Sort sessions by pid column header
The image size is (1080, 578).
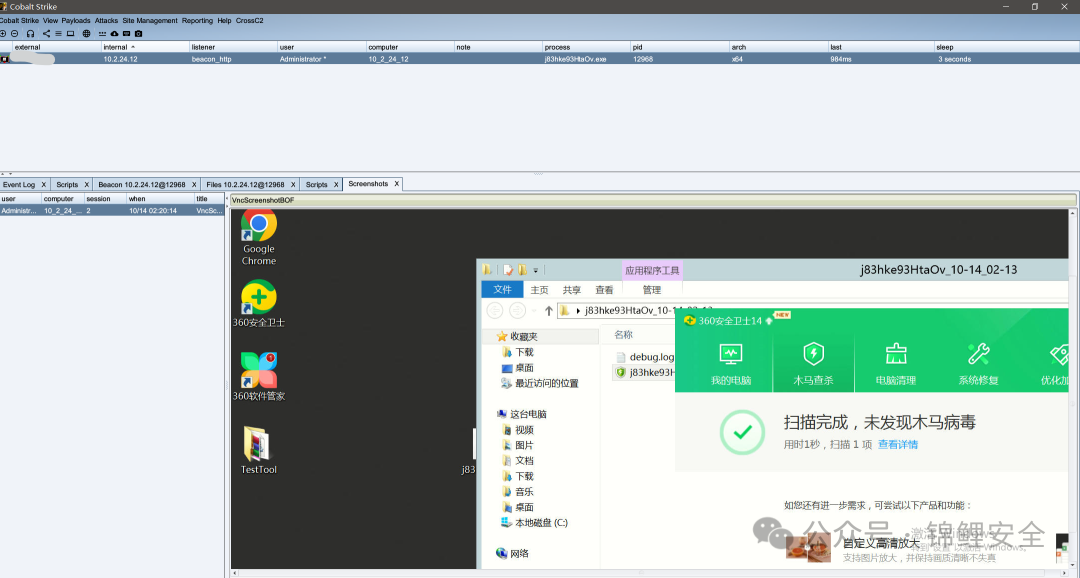(x=680, y=47)
